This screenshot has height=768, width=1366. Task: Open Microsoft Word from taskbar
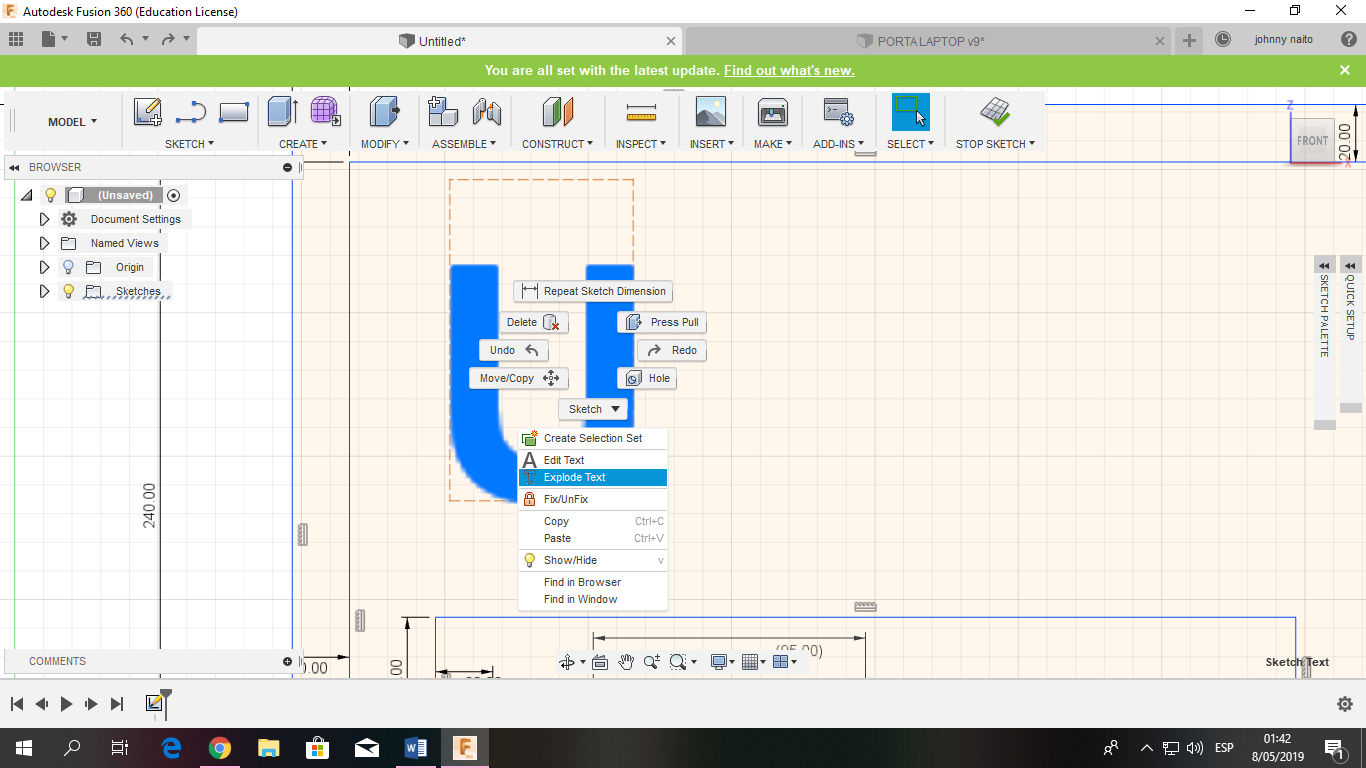(x=415, y=747)
